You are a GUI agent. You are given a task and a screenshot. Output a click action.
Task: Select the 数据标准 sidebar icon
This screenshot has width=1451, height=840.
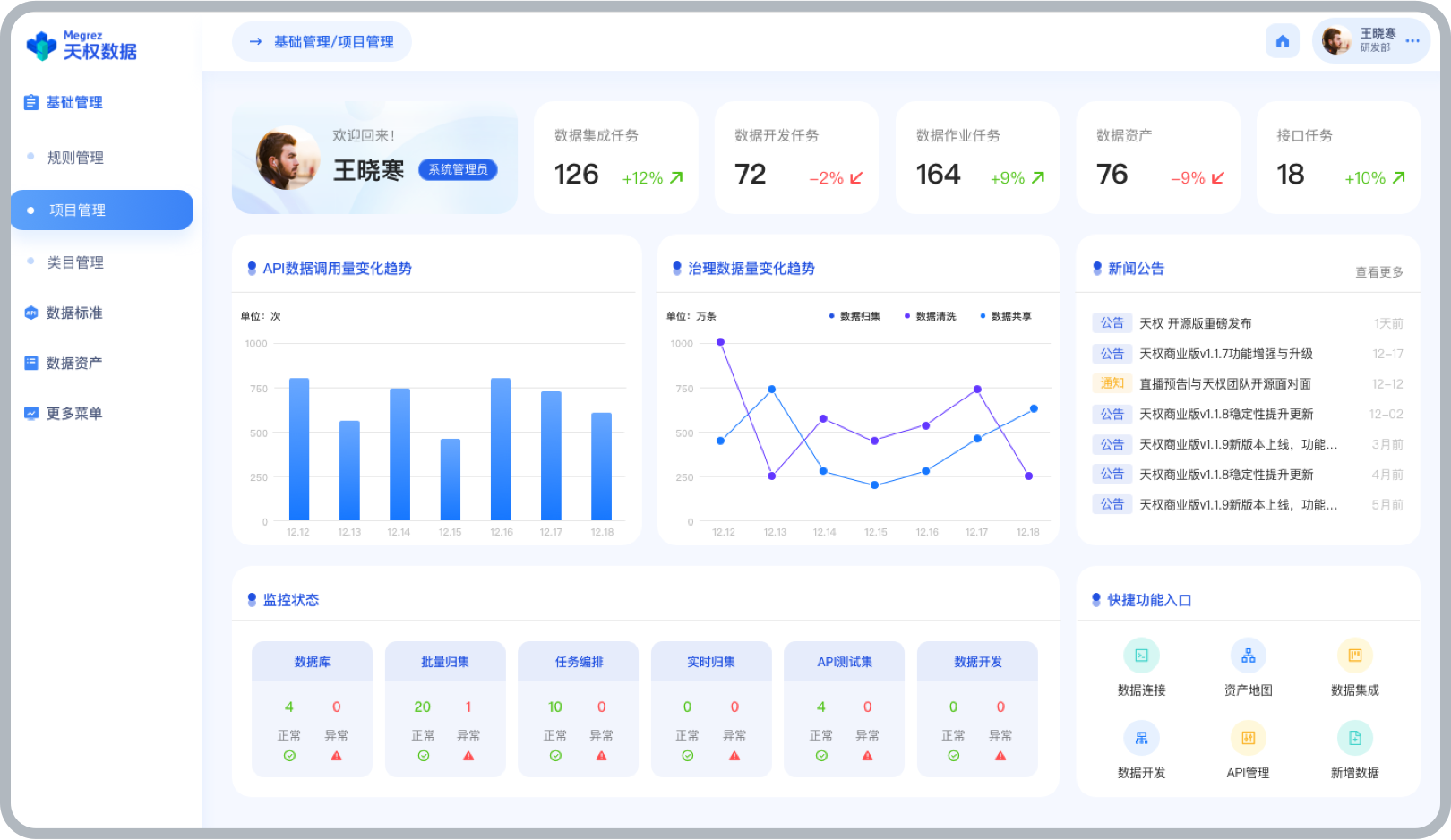[x=30, y=312]
